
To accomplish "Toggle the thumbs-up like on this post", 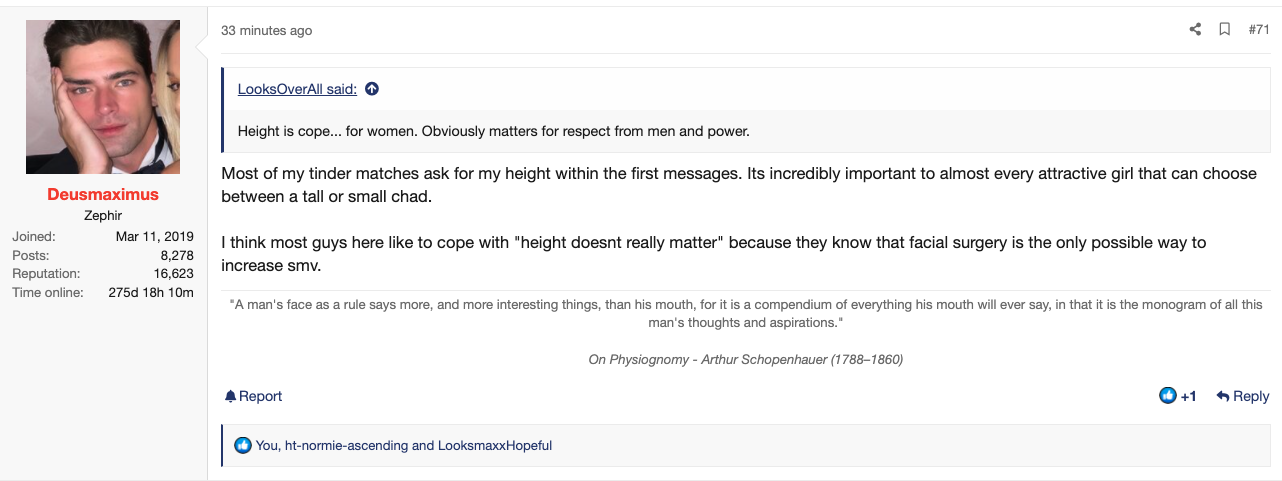I will 1167,396.
